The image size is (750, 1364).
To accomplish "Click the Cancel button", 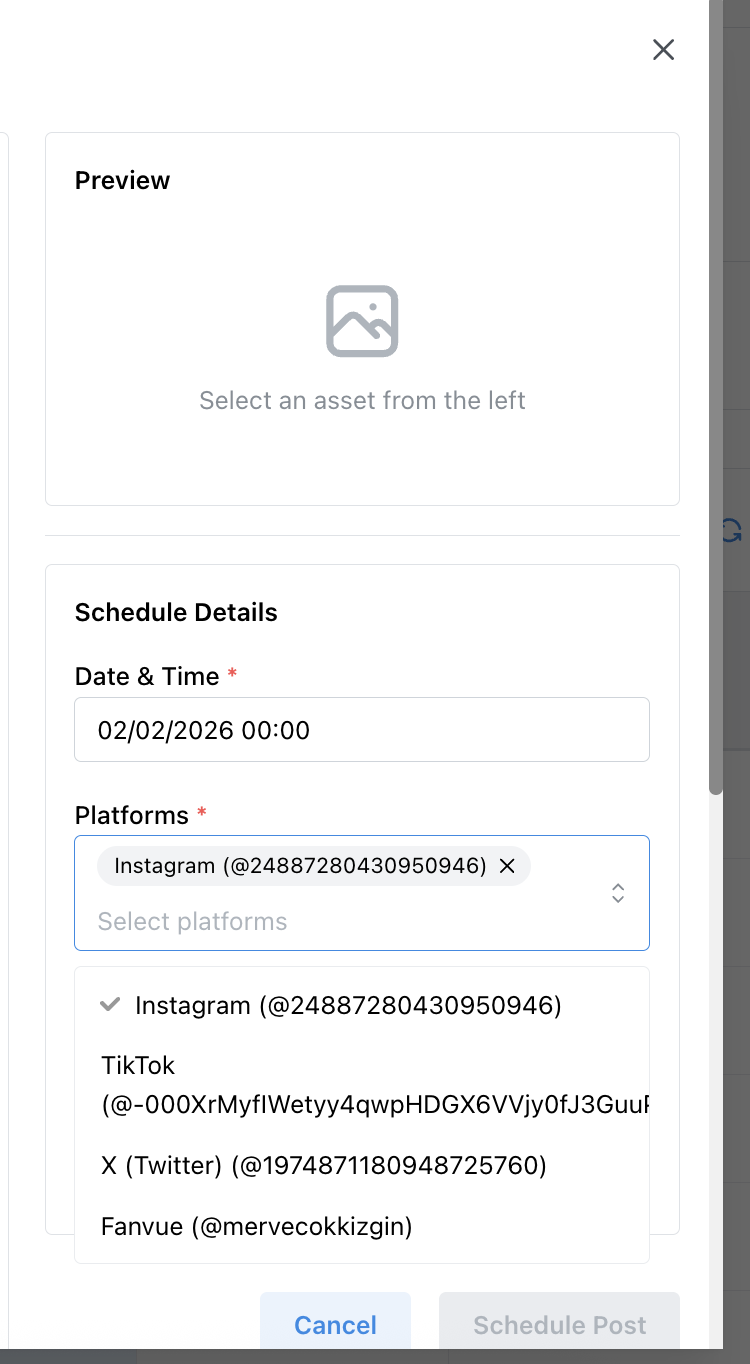I will 335,1324.
